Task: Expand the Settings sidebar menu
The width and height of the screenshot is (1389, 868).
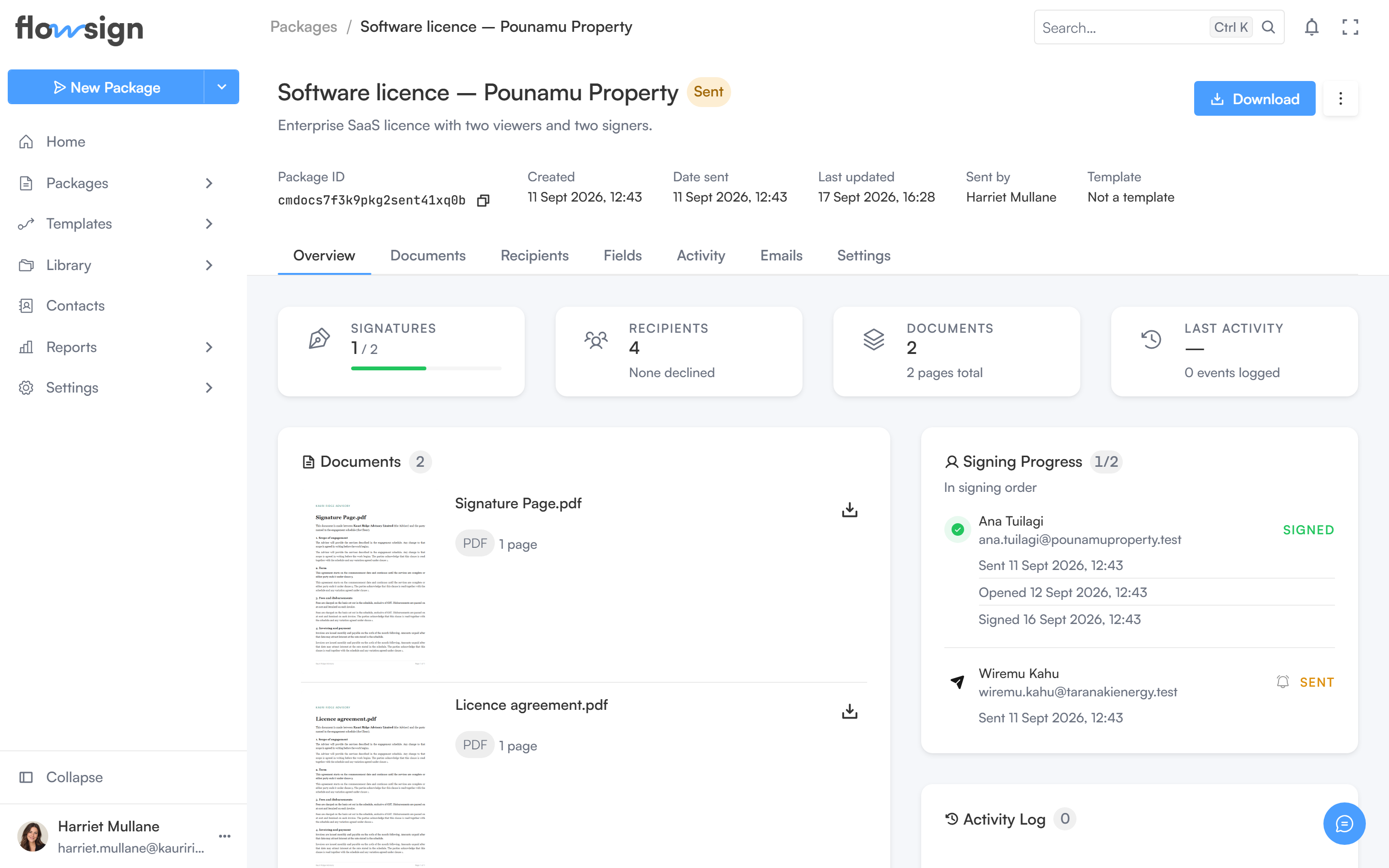Action: pyautogui.click(x=209, y=388)
